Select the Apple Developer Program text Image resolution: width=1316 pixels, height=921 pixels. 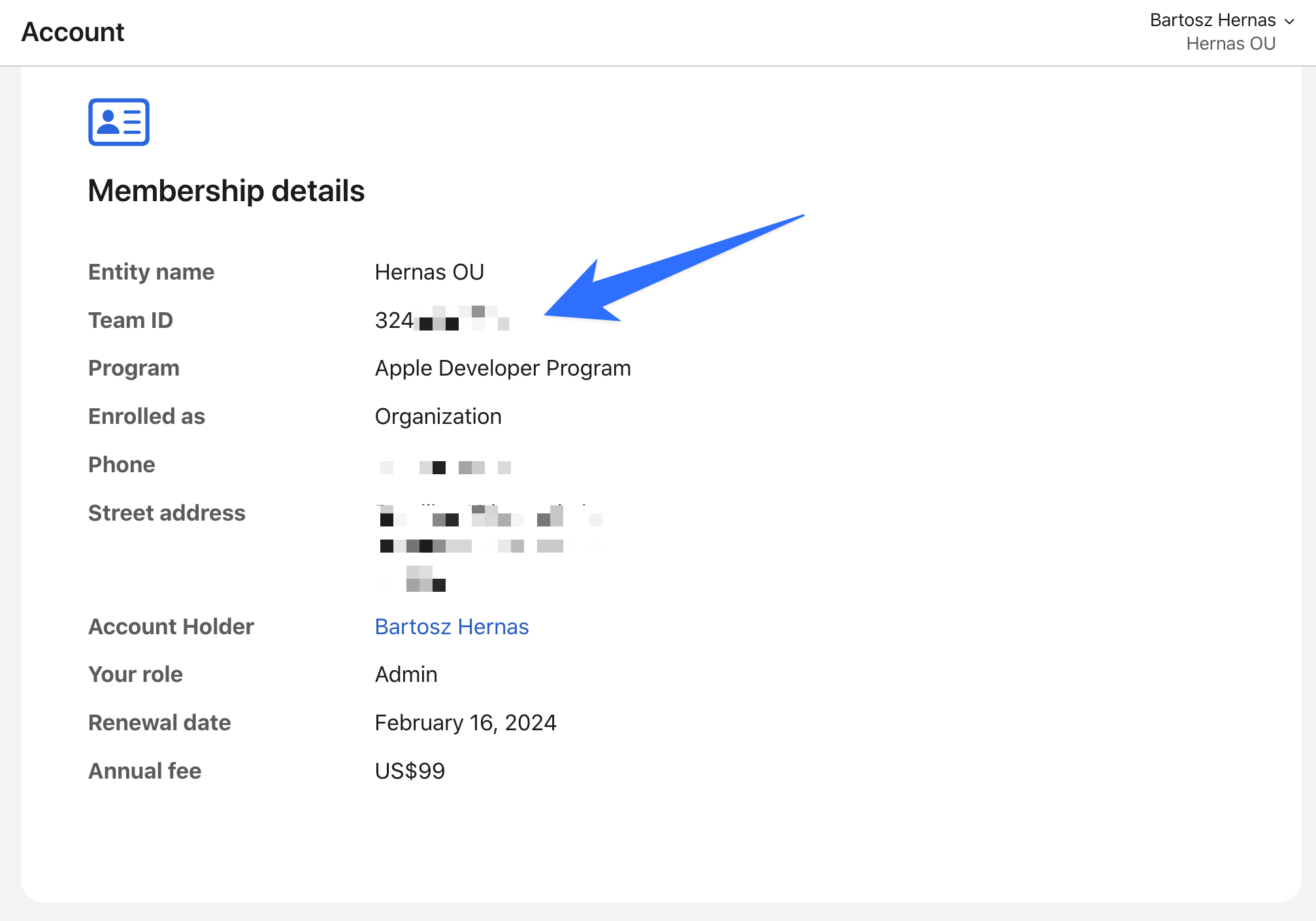[x=502, y=368]
